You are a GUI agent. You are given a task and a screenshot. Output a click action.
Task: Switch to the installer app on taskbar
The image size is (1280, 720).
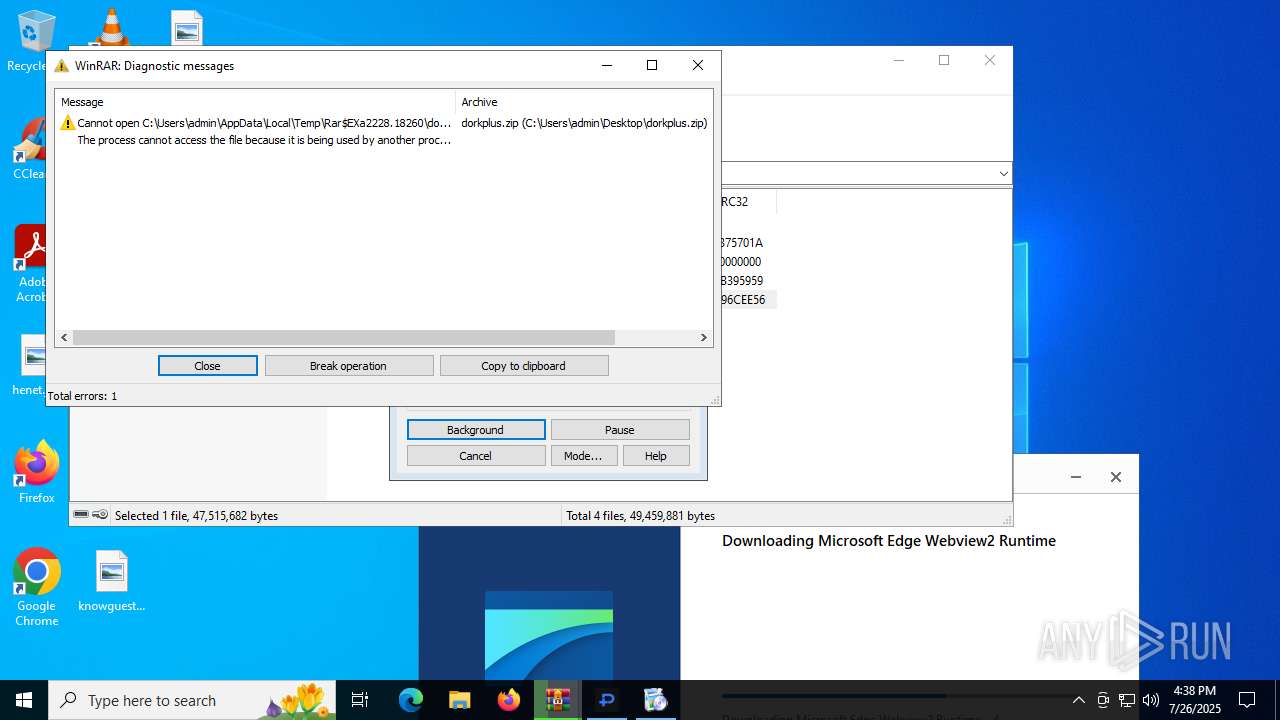(x=656, y=700)
